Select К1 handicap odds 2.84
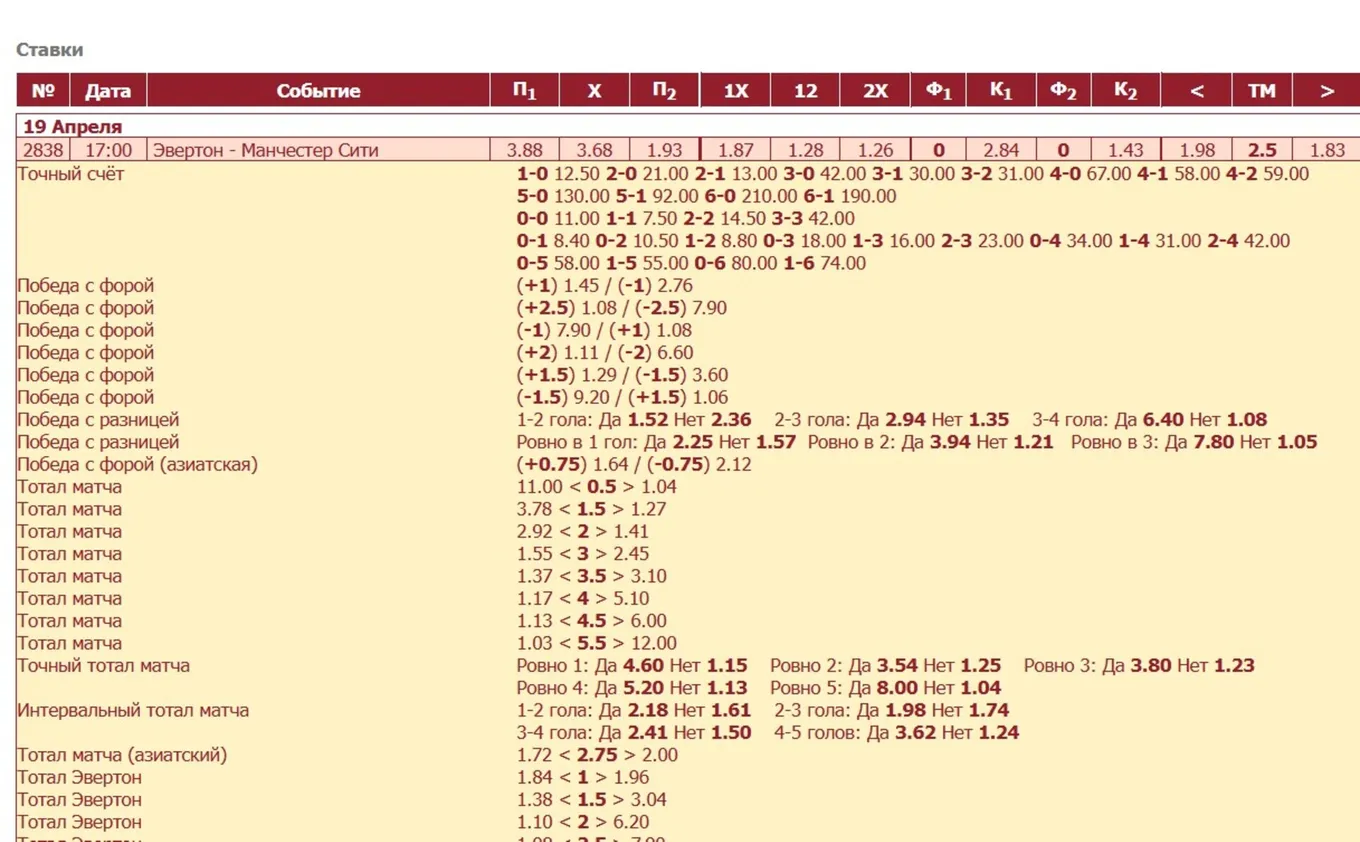Screen dimensions: 1360x842 [x=1001, y=150]
